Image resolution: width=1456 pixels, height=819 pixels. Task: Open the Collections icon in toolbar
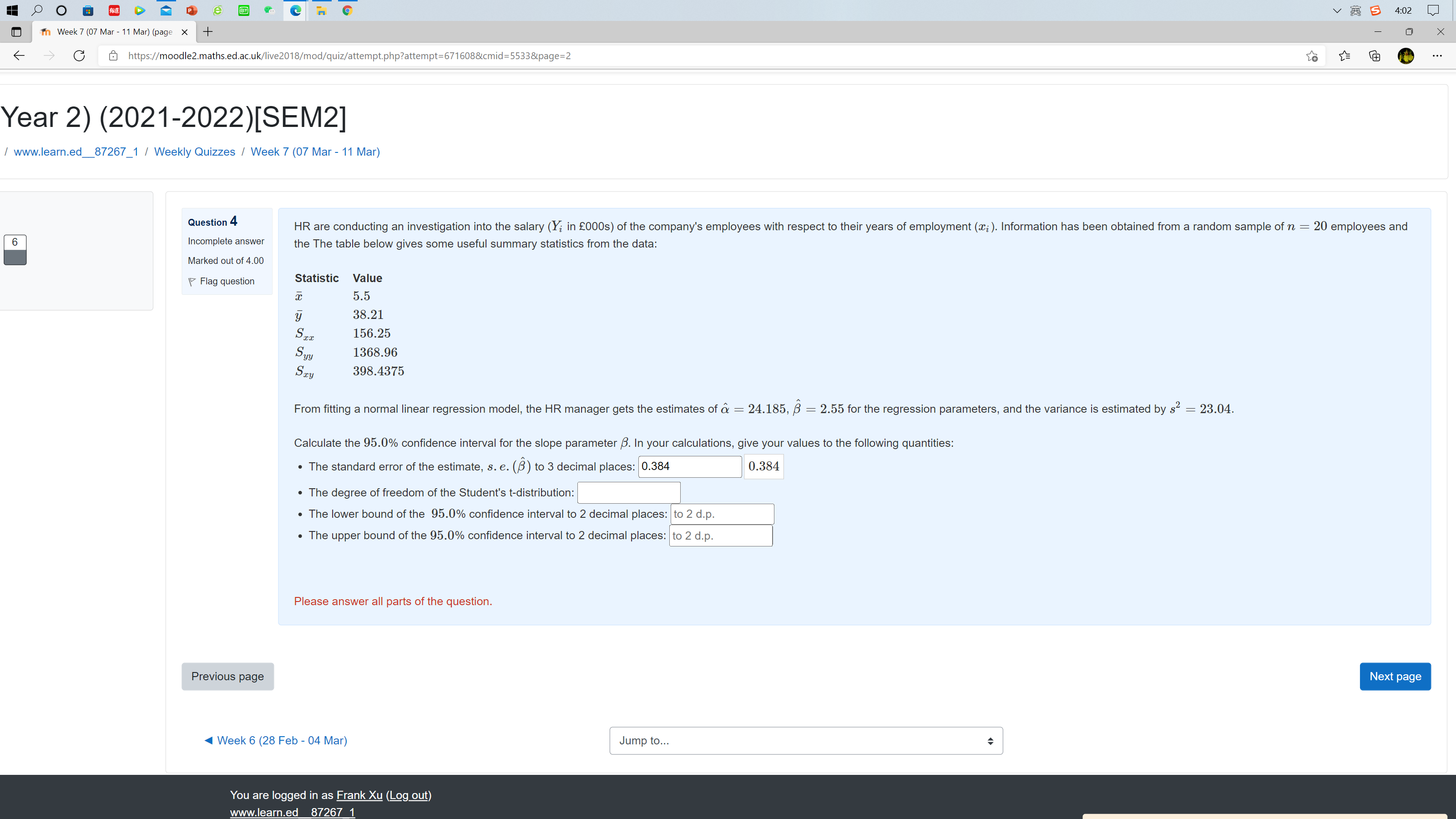[1375, 56]
